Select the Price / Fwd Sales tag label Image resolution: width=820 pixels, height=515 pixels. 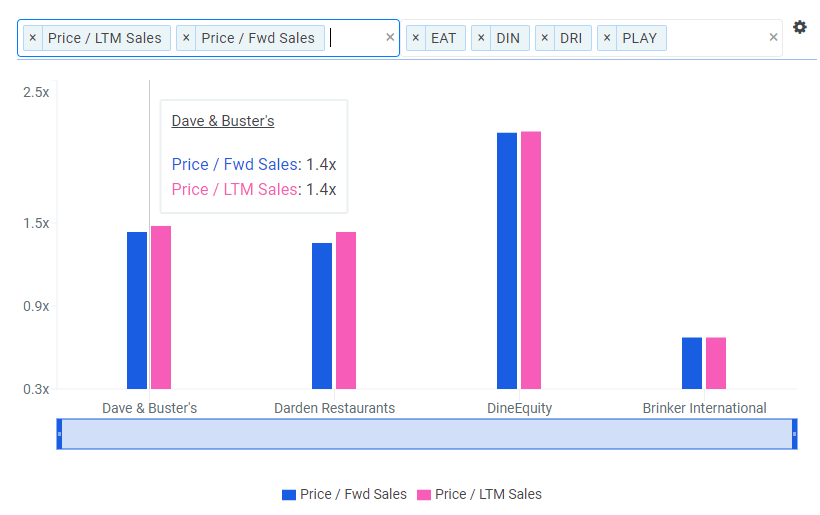[258, 38]
